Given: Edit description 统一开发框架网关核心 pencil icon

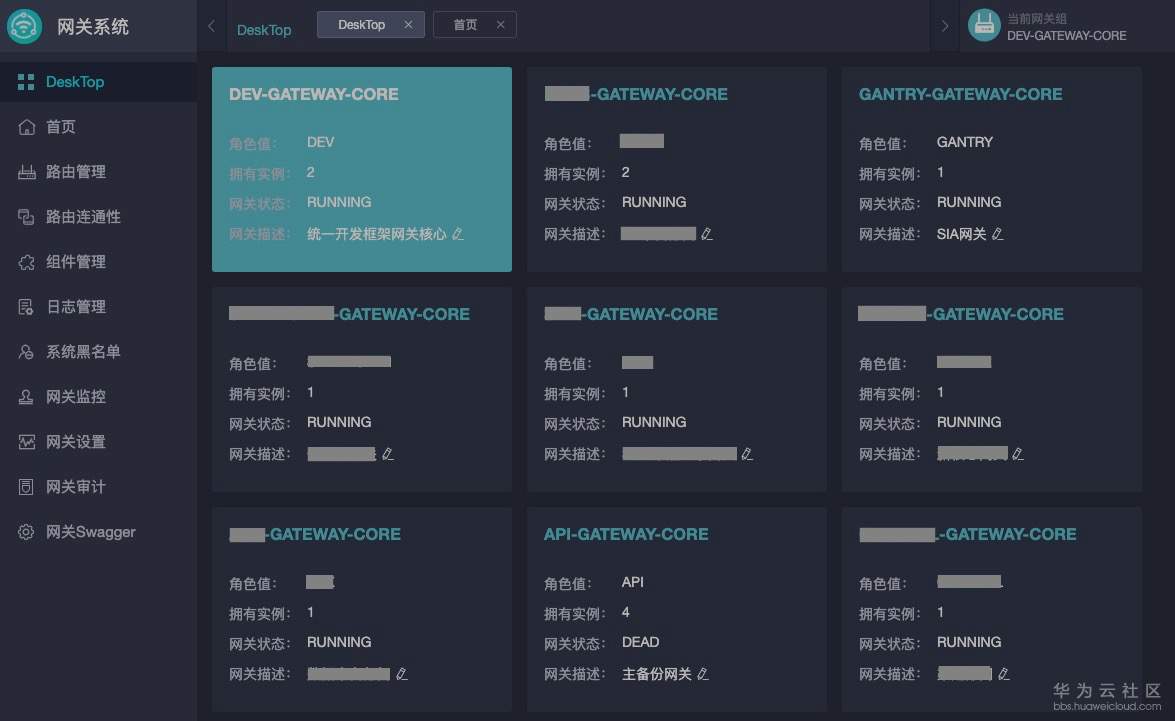Looking at the screenshot, I should (x=457, y=234).
